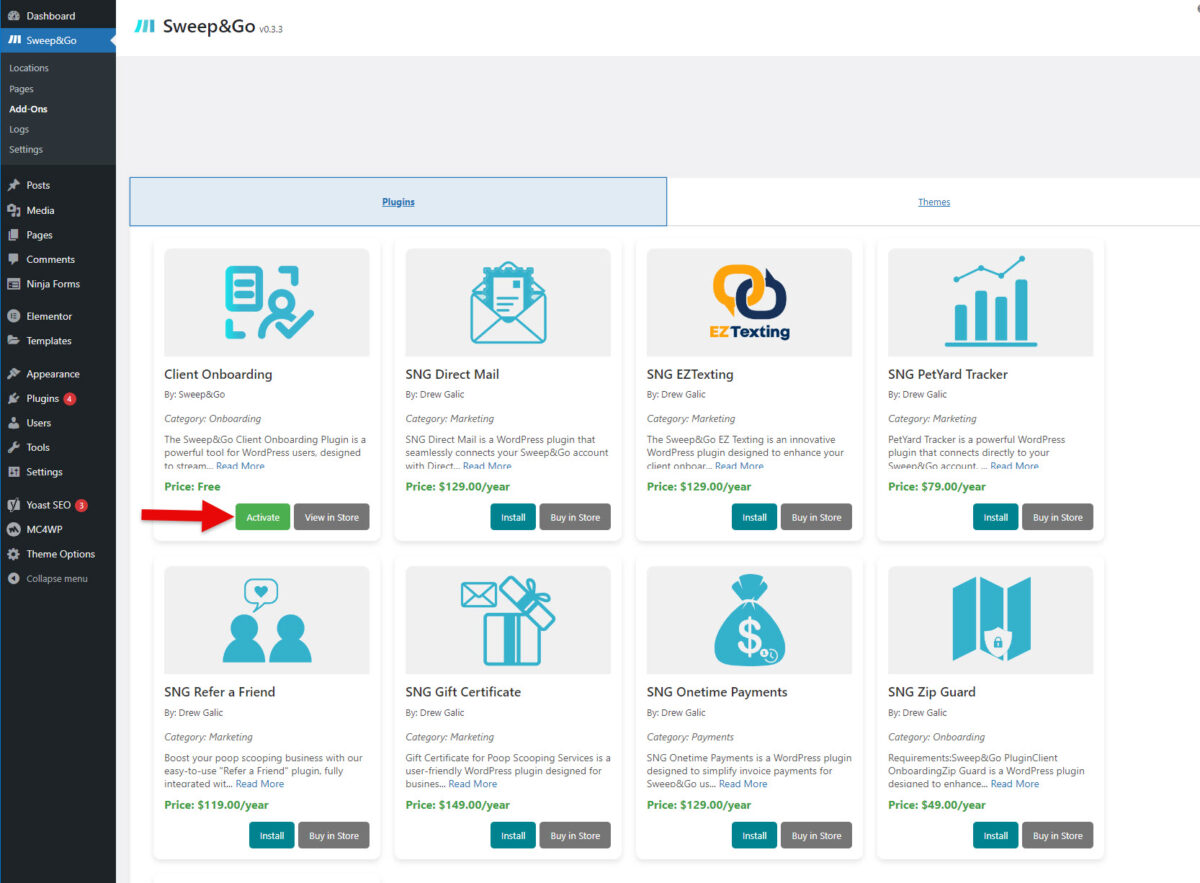Activate the Client Onboarding plugin

[x=262, y=517]
